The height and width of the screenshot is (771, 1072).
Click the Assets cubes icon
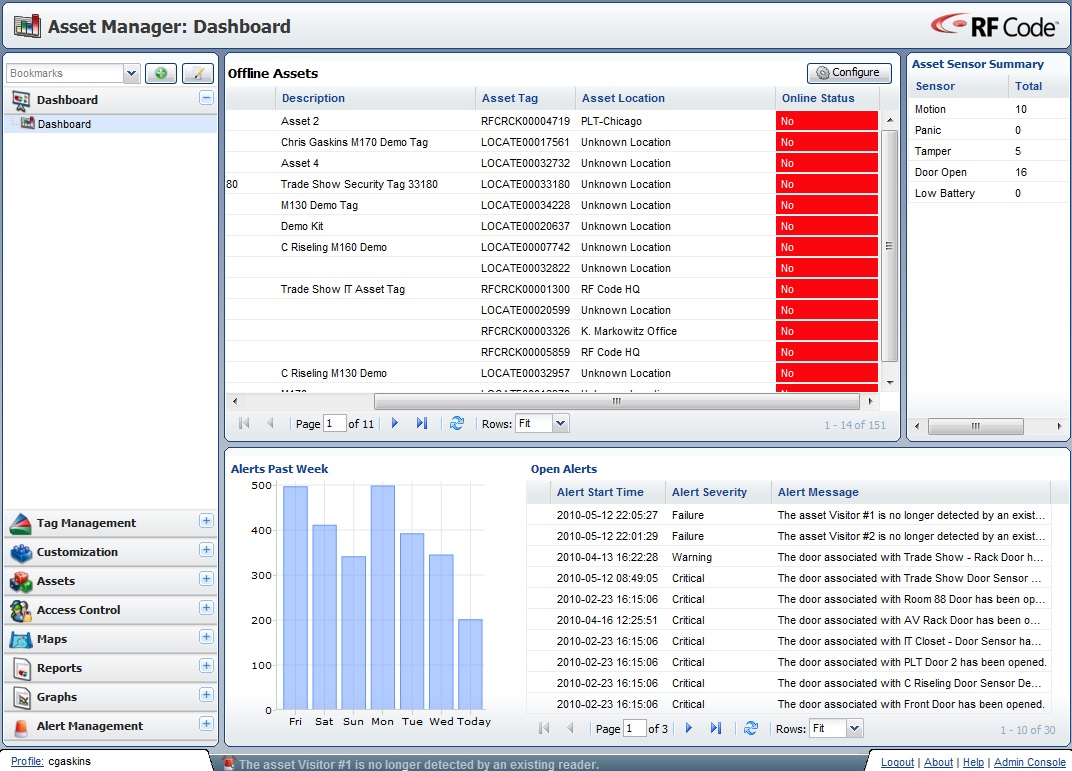point(21,582)
